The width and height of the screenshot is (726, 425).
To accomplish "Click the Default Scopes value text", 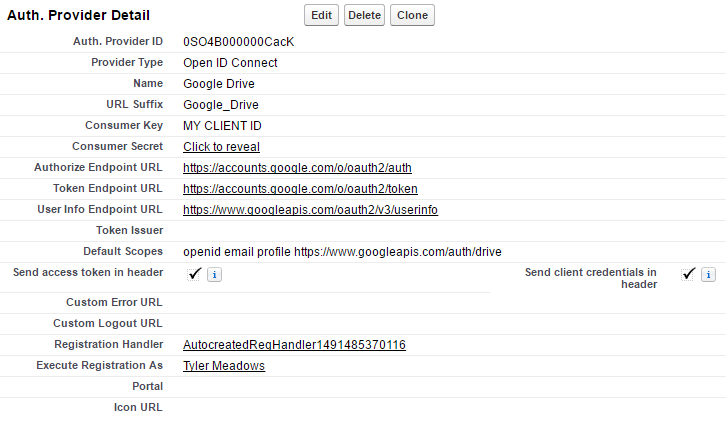I will [342, 251].
